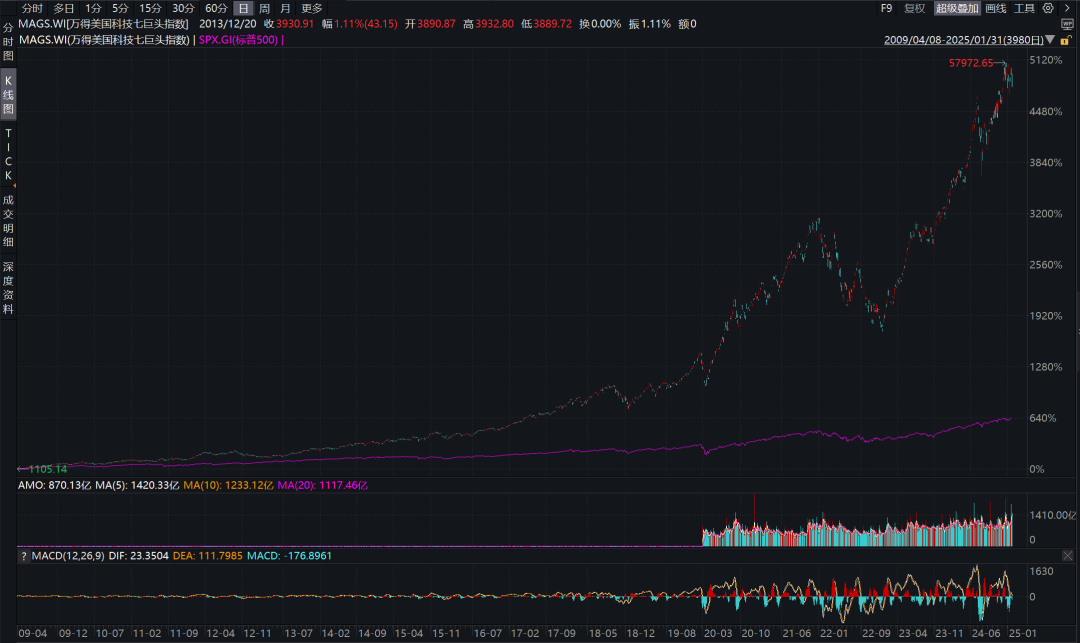Select the 多日 multi-day period
Viewport: 1080px width, 643px height.
tap(63, 8)
